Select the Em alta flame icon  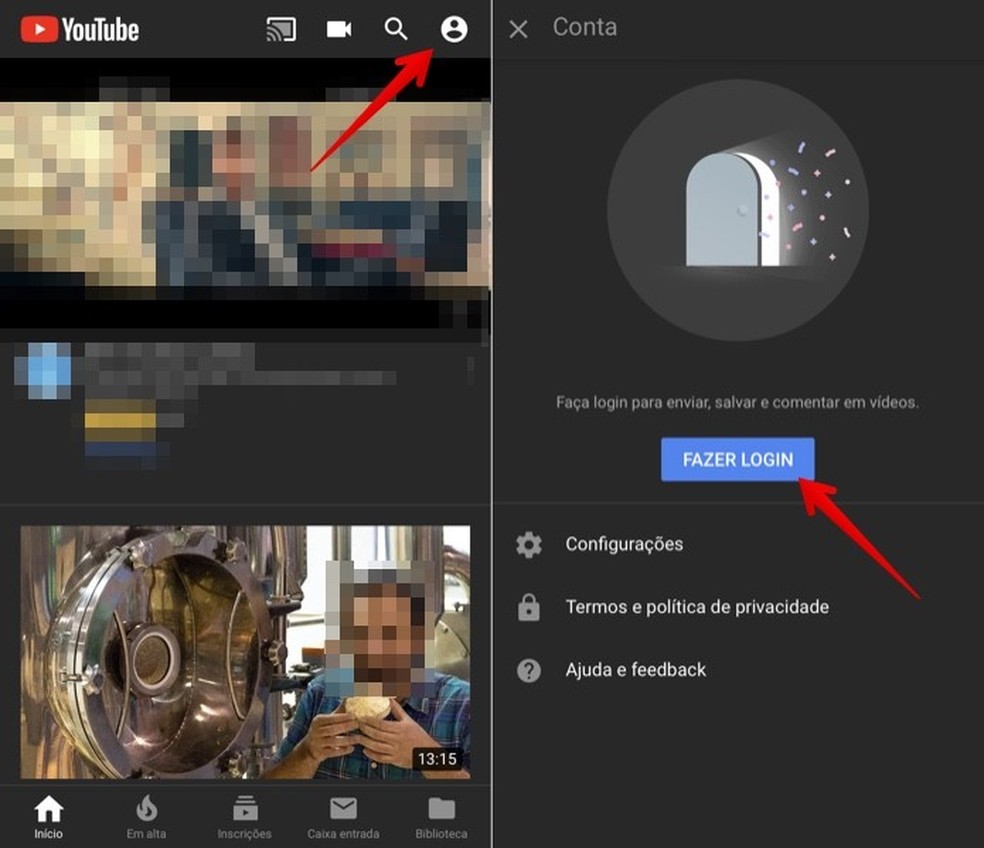click(146, 810)
